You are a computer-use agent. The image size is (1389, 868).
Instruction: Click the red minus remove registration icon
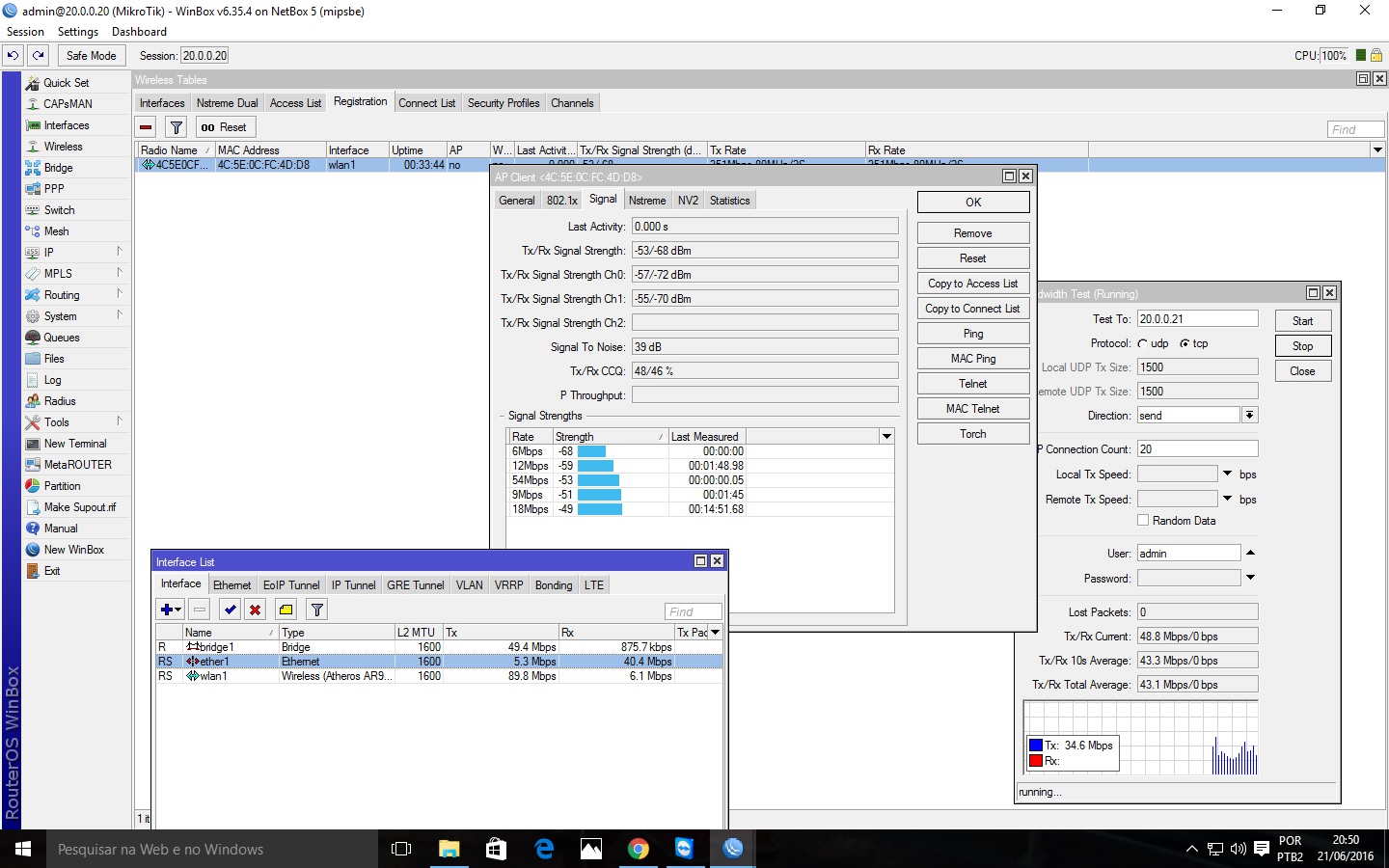click(x=146, y=127)
